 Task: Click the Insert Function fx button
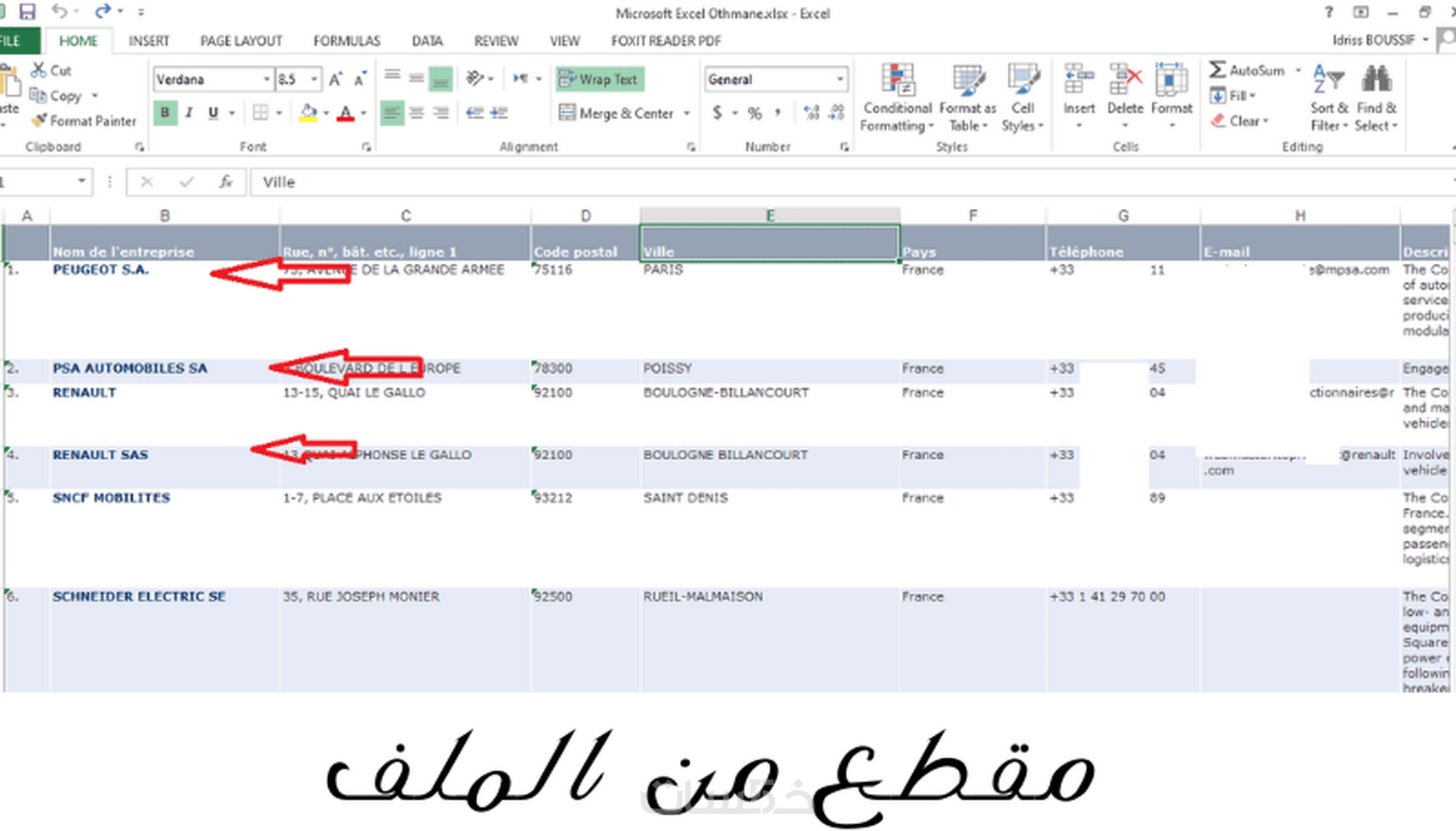tap(225, 182)
